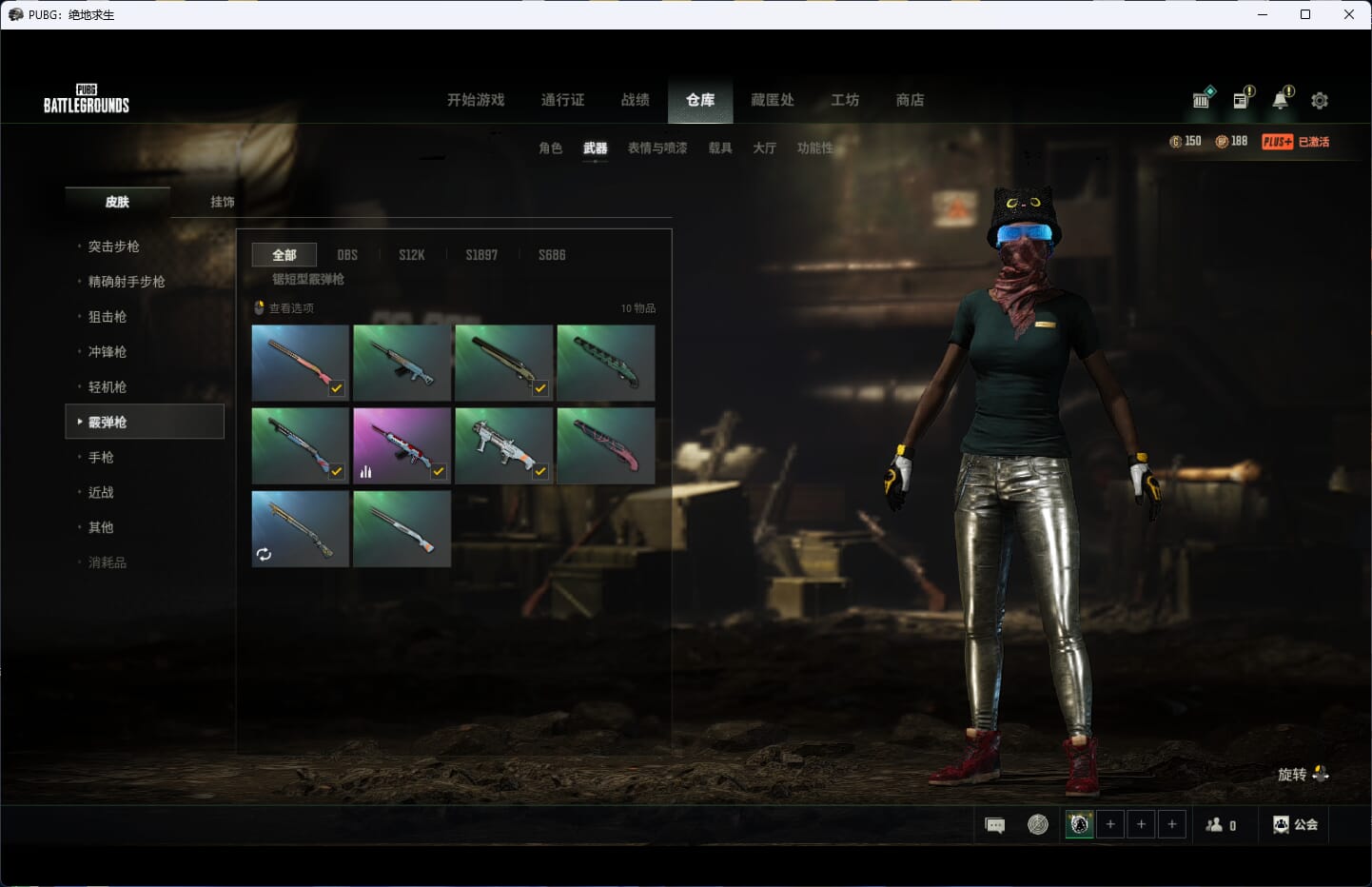Filter skins by S1897
The width and height of the screenshot is (1372, 887).
click(481, 255)
